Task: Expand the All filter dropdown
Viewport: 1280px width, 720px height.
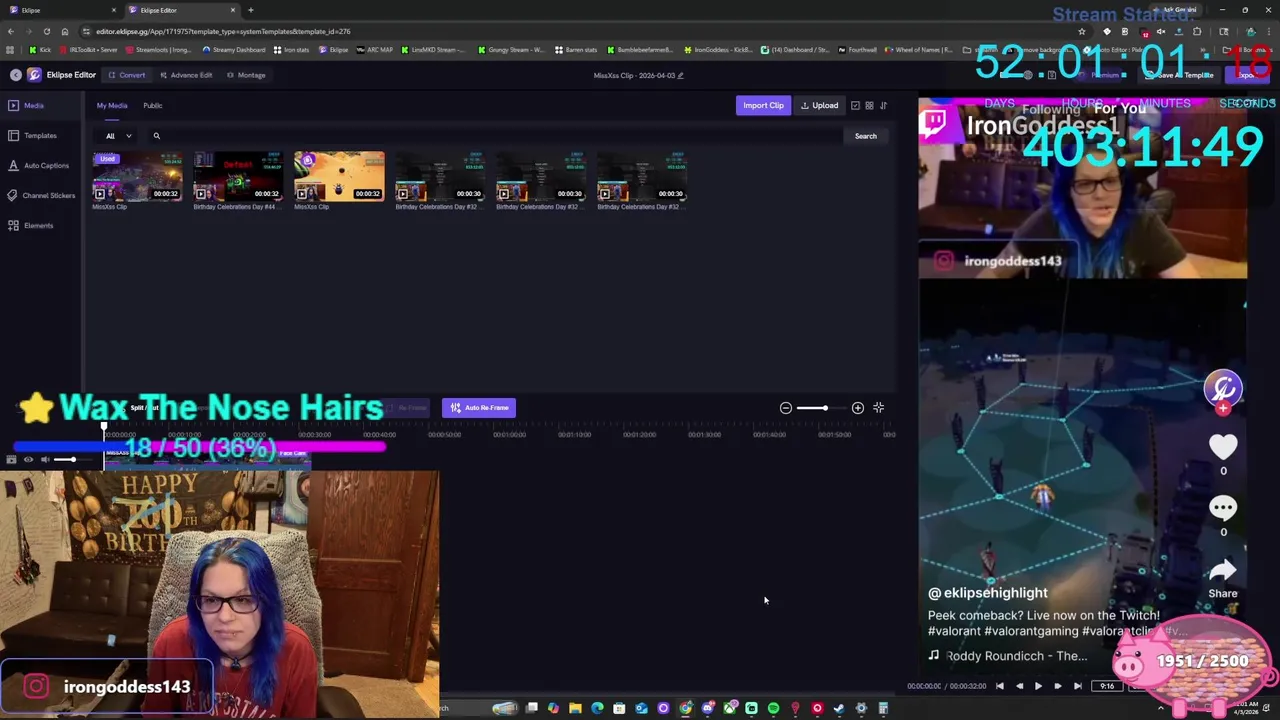Action: pyautogui.click(x=118, y=136)
